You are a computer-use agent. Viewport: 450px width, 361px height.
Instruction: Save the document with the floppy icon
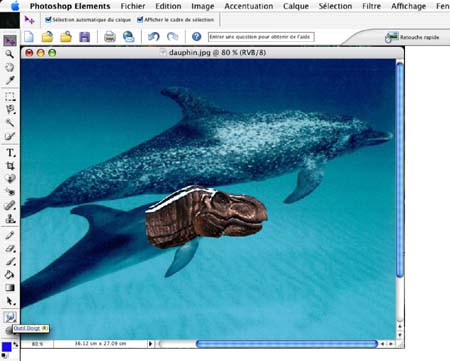click(85, 37)
